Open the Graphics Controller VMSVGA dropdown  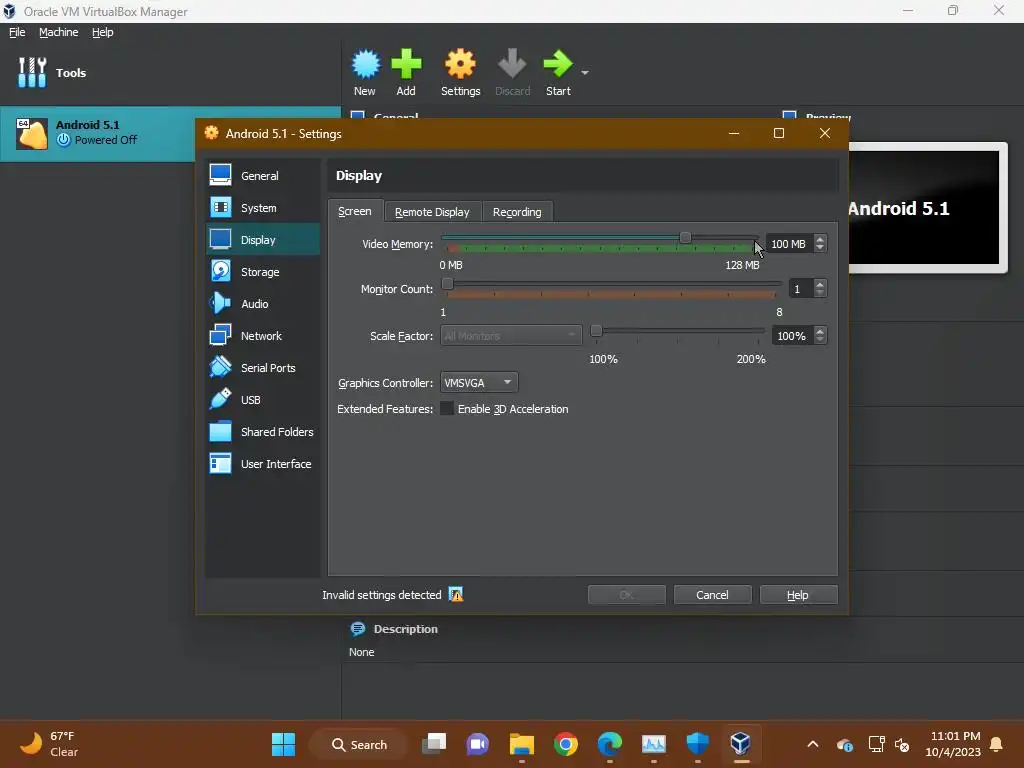pos(479,383)
